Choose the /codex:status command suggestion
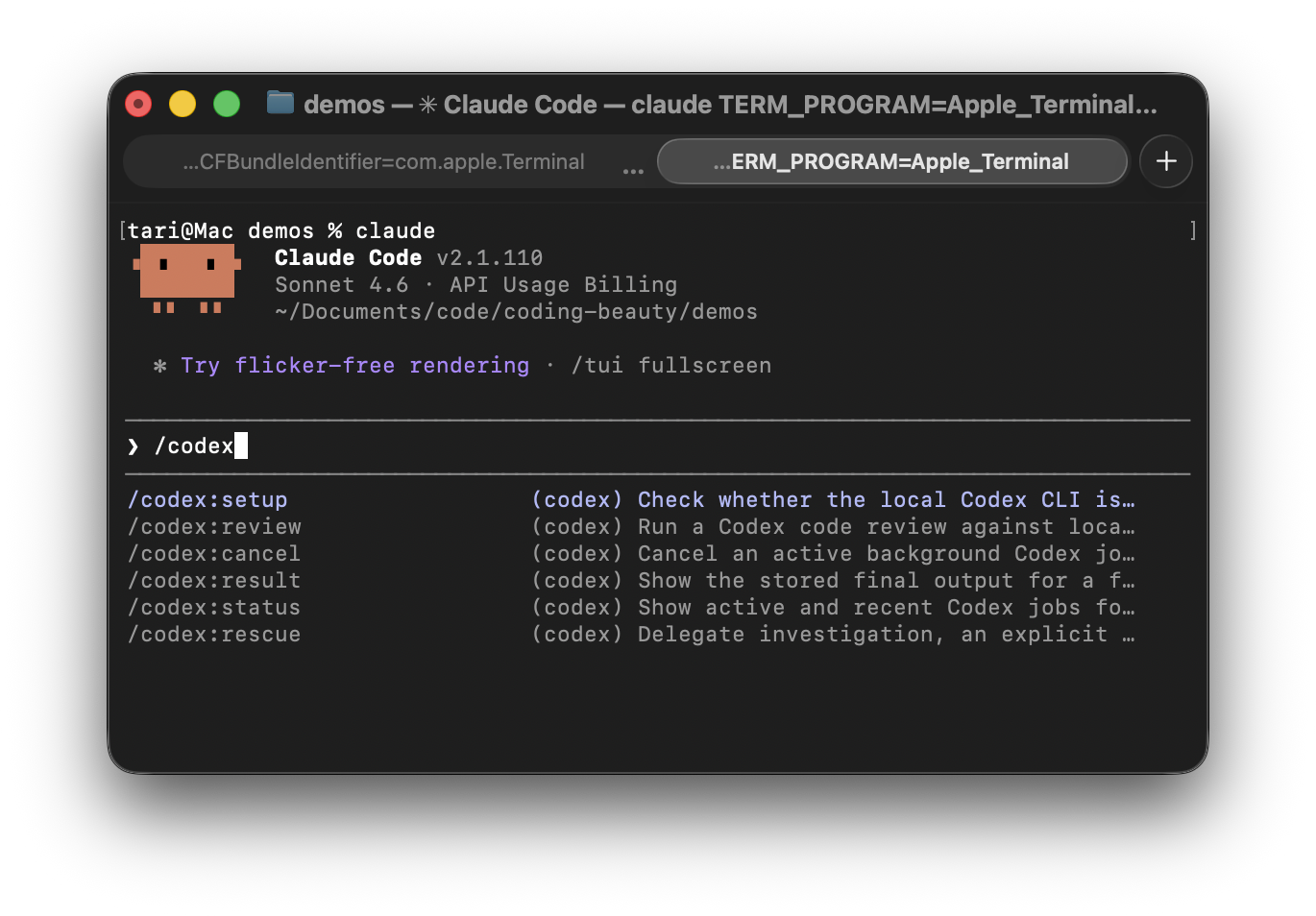The height and width of the screenshot is (916, 1316). click(x=215, y=608)
